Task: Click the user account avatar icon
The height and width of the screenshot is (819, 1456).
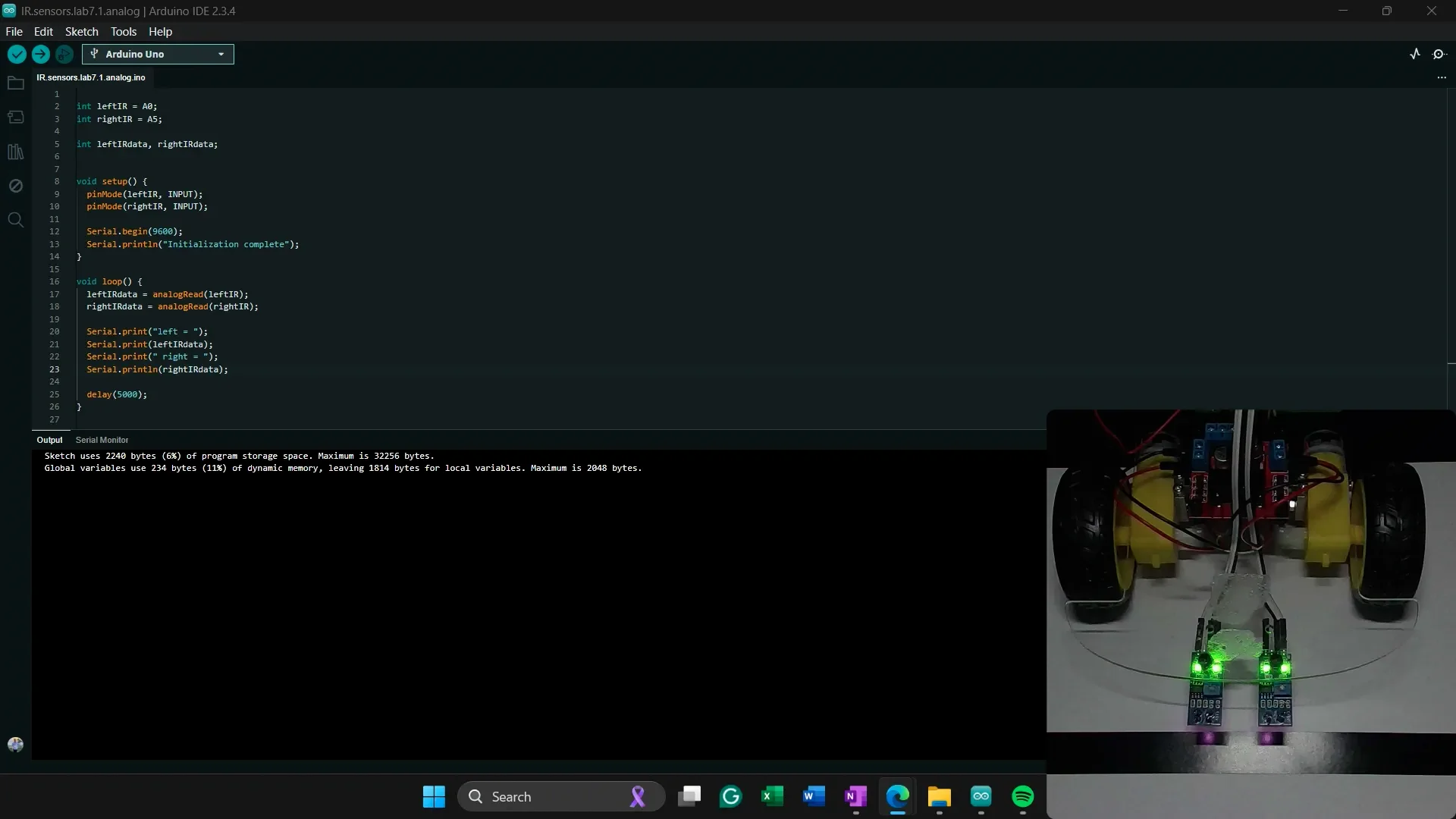Action: (x=15, y=745)
